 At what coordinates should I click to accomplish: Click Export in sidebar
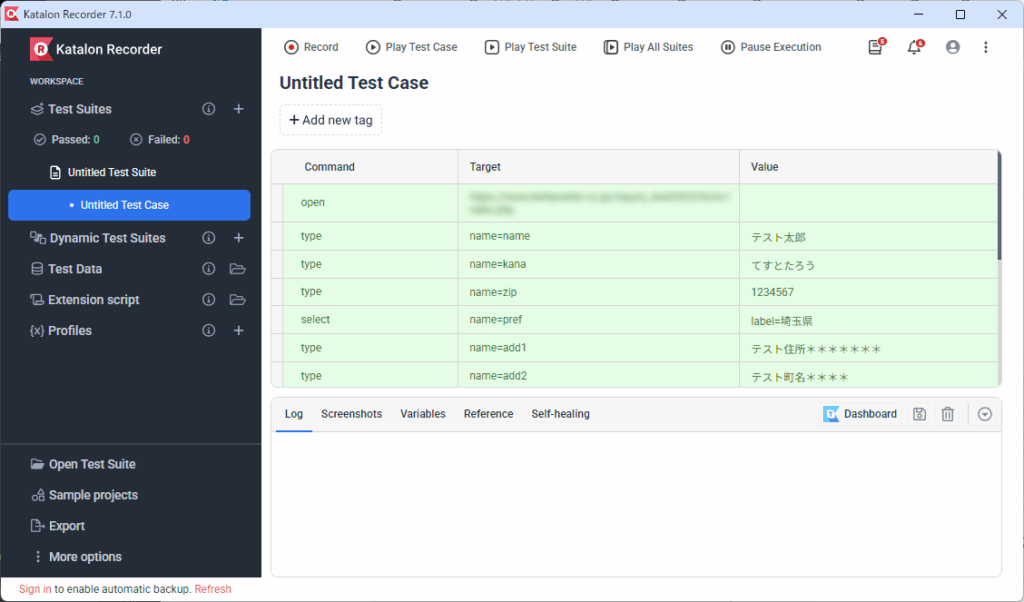(x=57, y=526)
